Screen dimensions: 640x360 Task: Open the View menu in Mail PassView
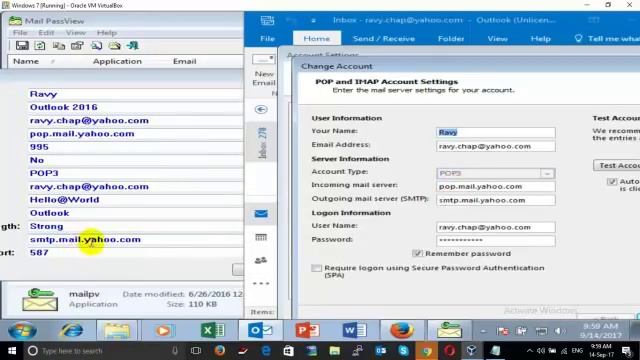click(76, 33)
